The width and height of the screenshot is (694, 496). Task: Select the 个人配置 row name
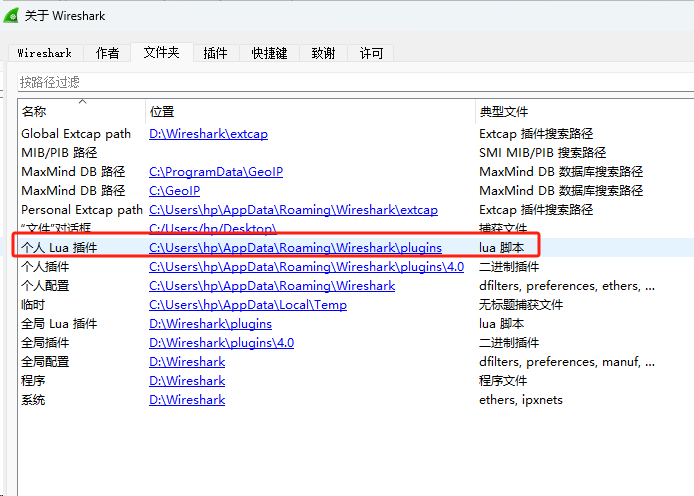[x=45, y=286]
